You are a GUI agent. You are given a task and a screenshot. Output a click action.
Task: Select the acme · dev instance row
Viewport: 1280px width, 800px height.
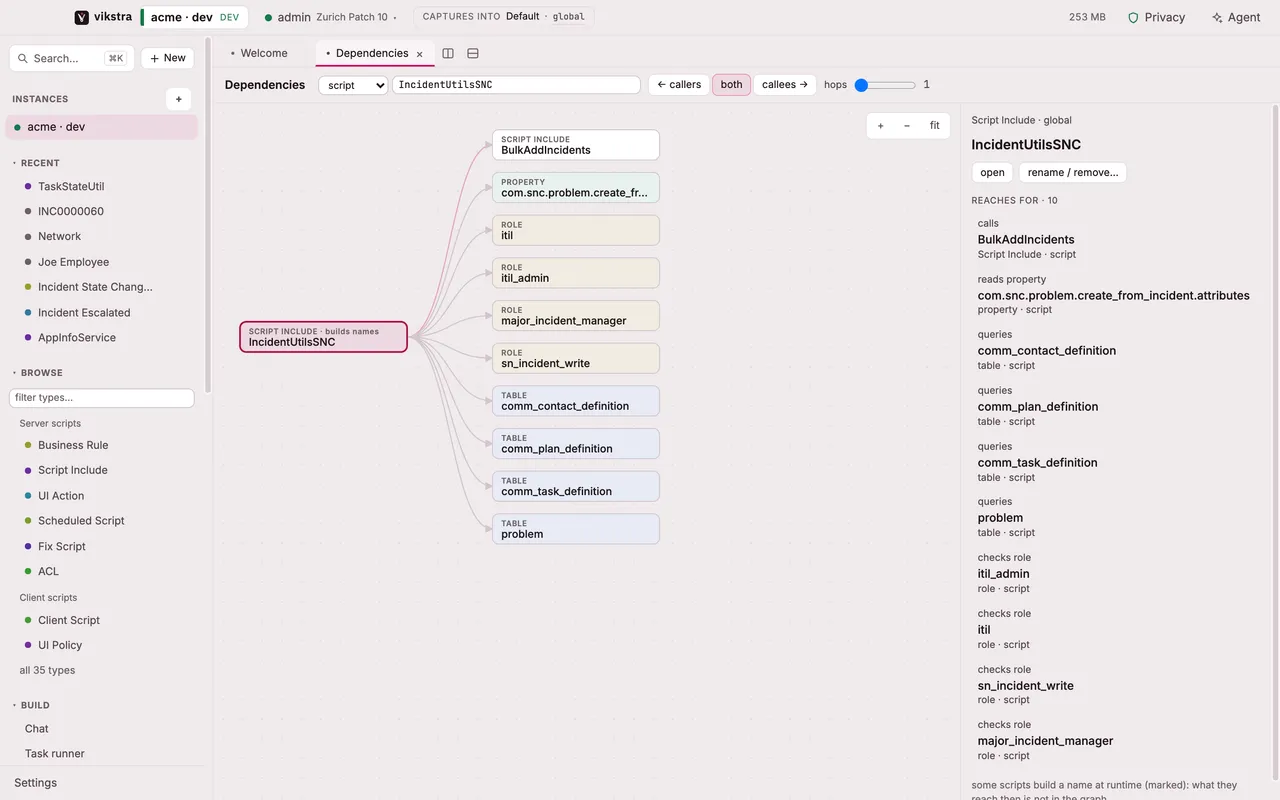click(102, 127)
